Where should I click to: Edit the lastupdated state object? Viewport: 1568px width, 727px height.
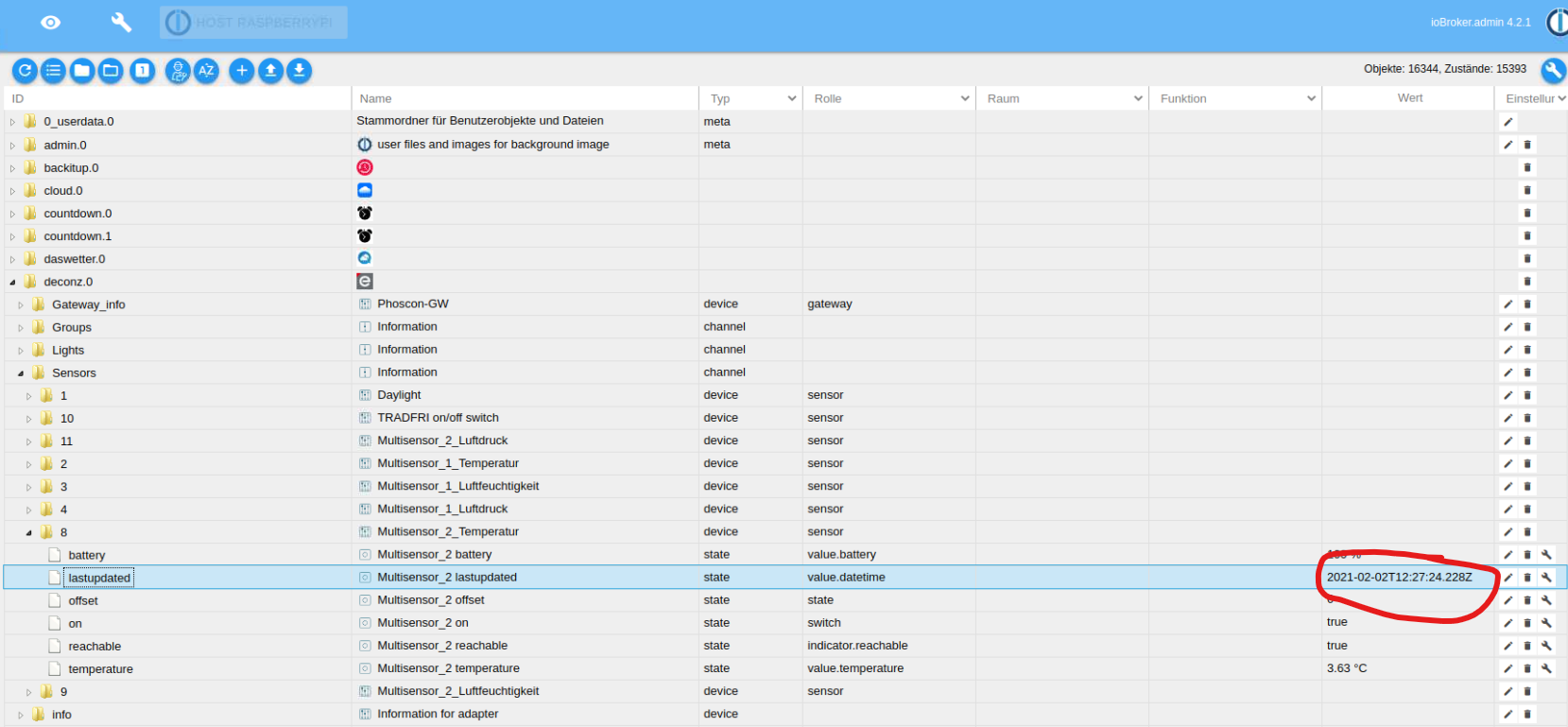coord(1508,578)
